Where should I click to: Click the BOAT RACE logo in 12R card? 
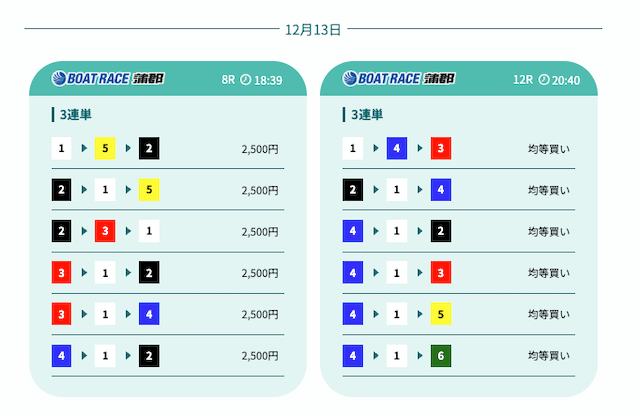click(x=399, y=79)
